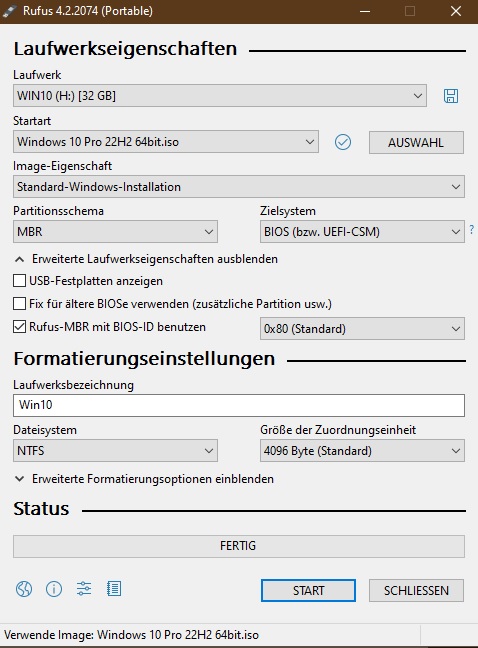Open the Größe der Zuordnungseinheit dropdown
This screenshot has width=478, height=648.
point(362,450)
